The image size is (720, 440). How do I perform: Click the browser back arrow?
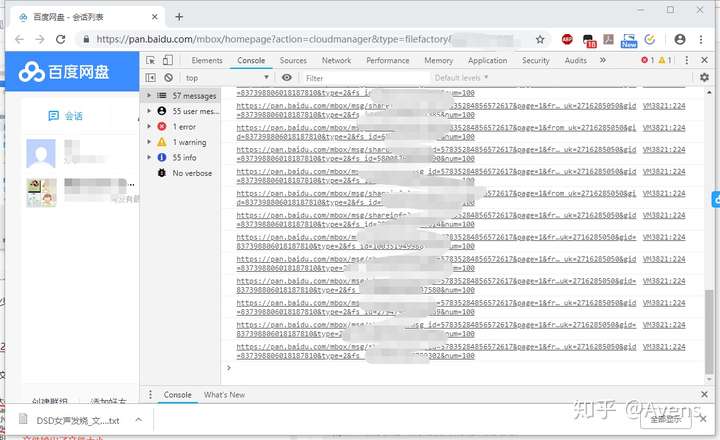coord(19,39)
